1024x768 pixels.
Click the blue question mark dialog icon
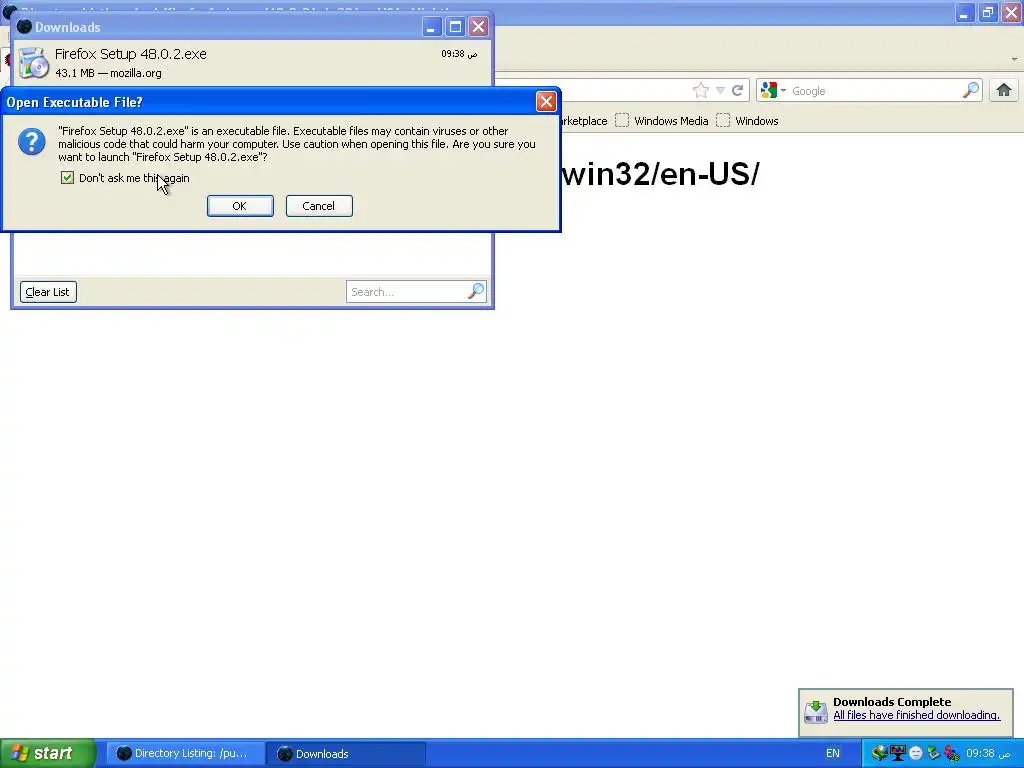(31, 142)
